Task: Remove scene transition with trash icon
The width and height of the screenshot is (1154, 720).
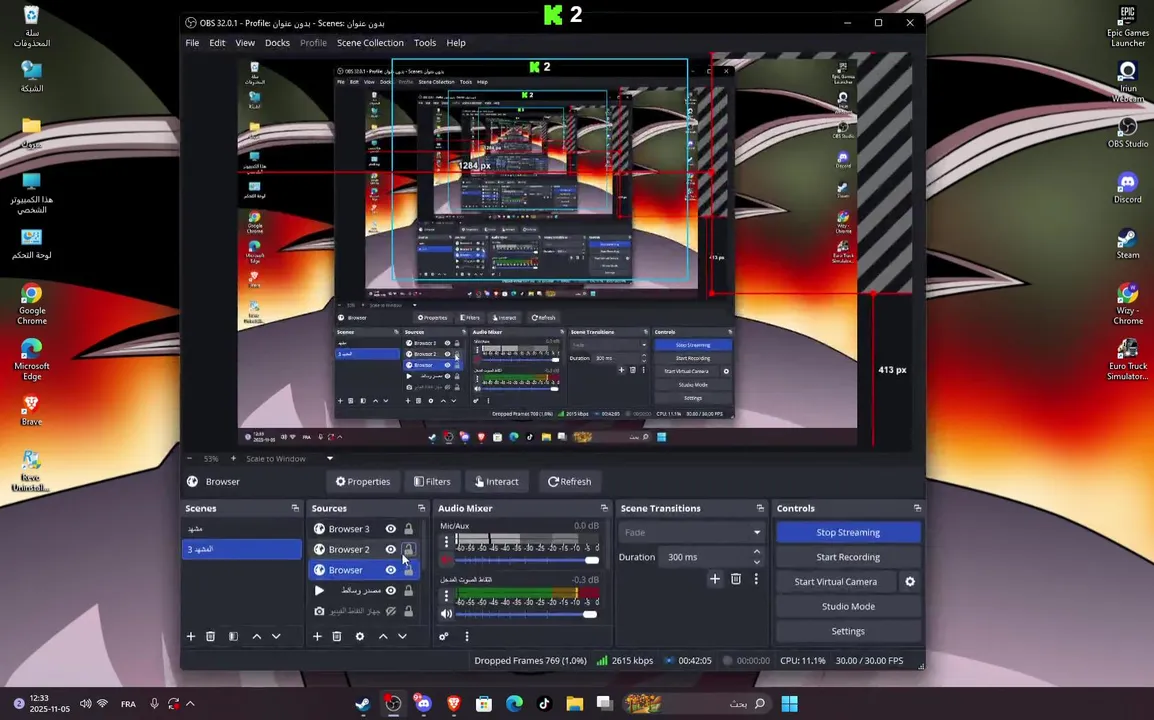Action: [736, 579]
